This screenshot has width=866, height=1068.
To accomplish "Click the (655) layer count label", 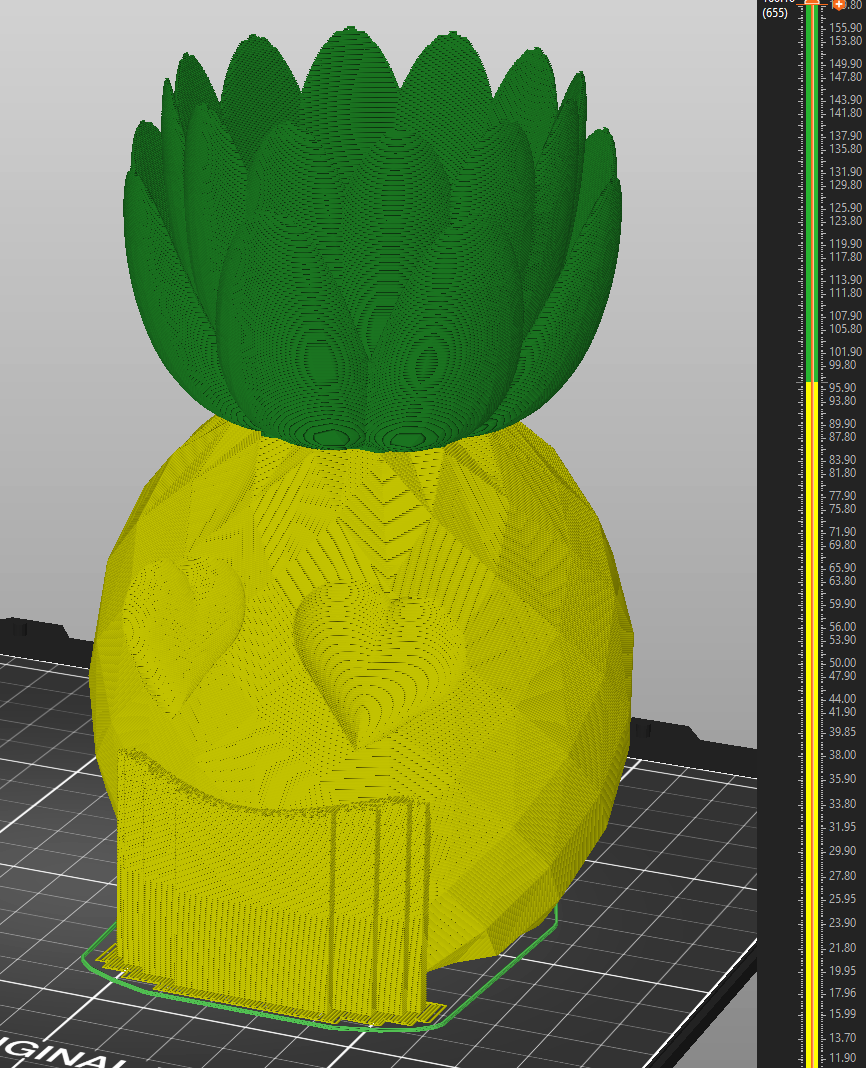I will (775, 12).
